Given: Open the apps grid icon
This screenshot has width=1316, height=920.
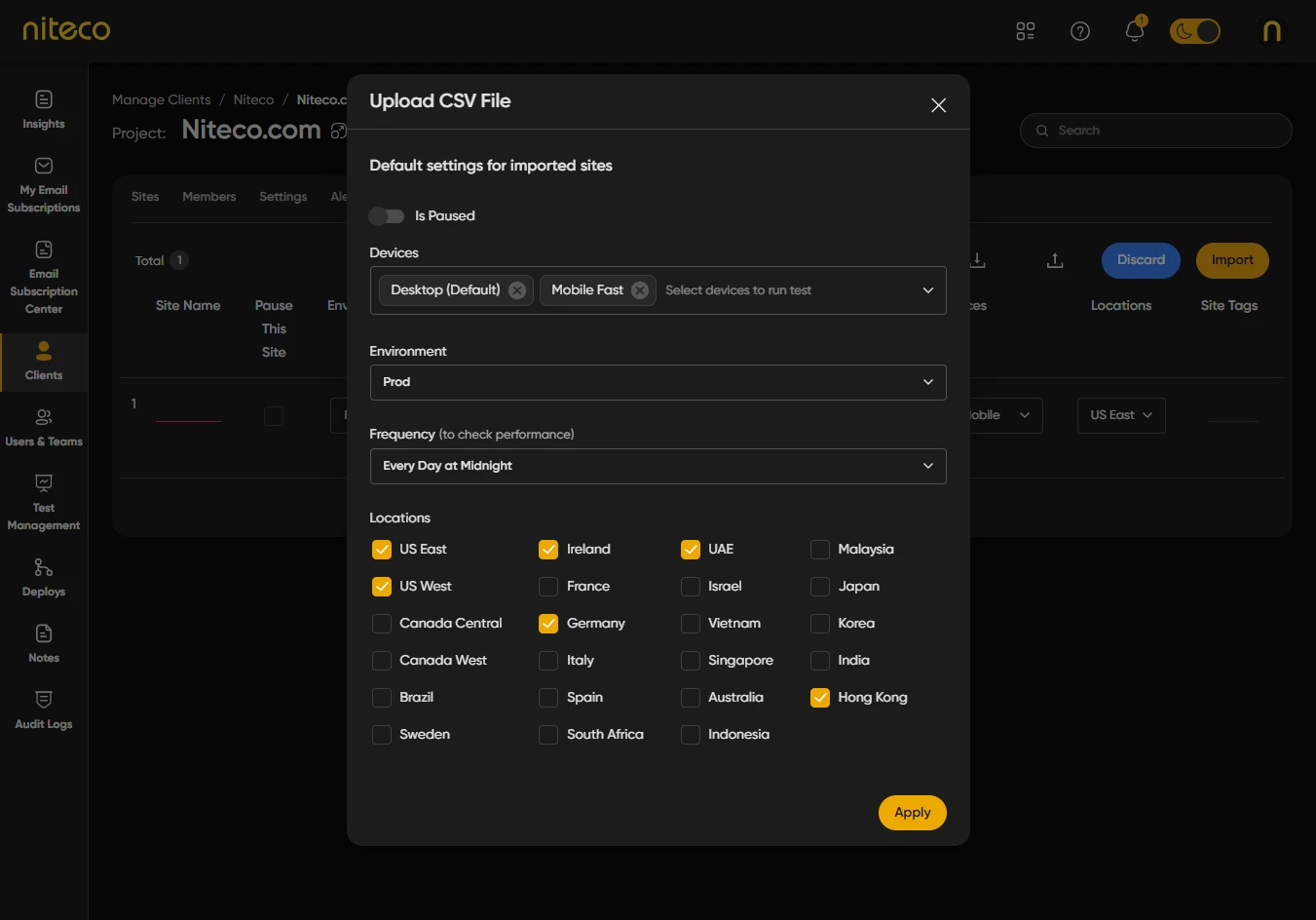Looking at the screenshot, I should [x=1025, y=31].
